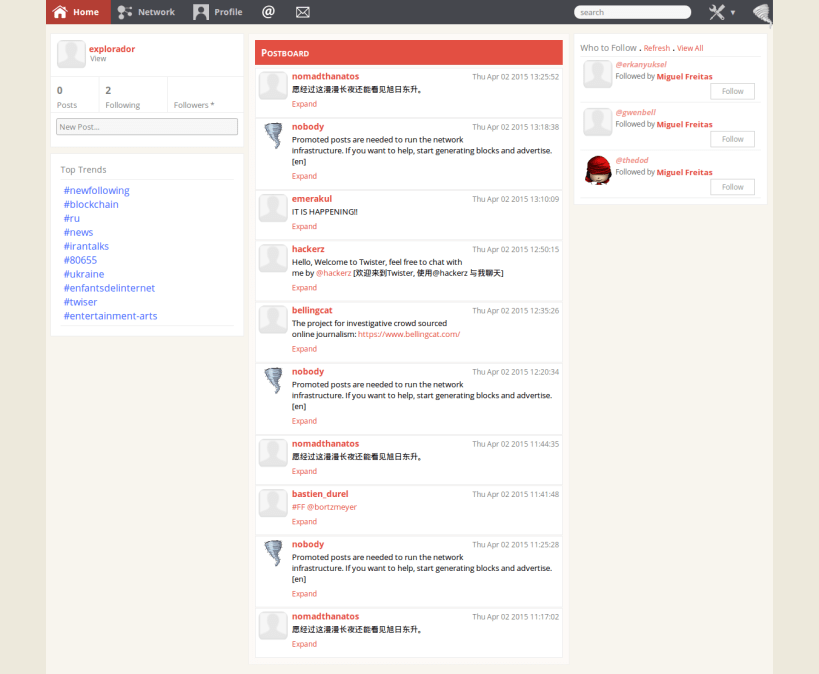
Task: Open the #news trend
Action: click(78, 232)
